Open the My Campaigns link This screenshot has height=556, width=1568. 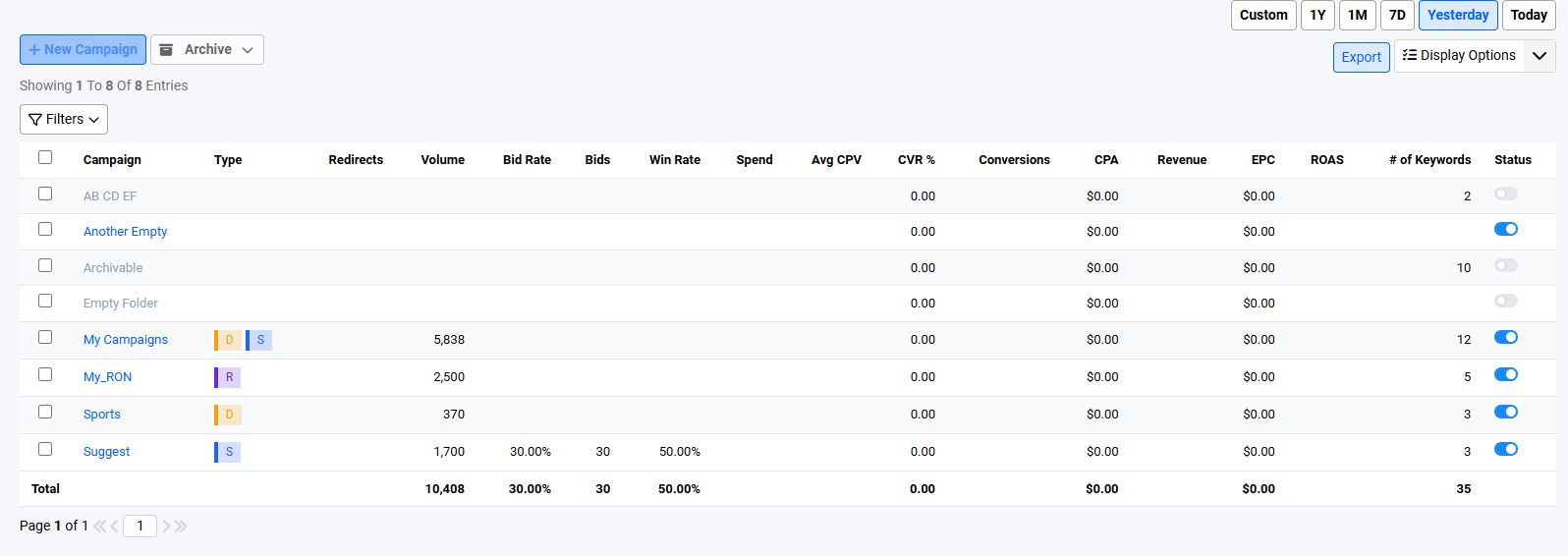(x=126, y=340)
